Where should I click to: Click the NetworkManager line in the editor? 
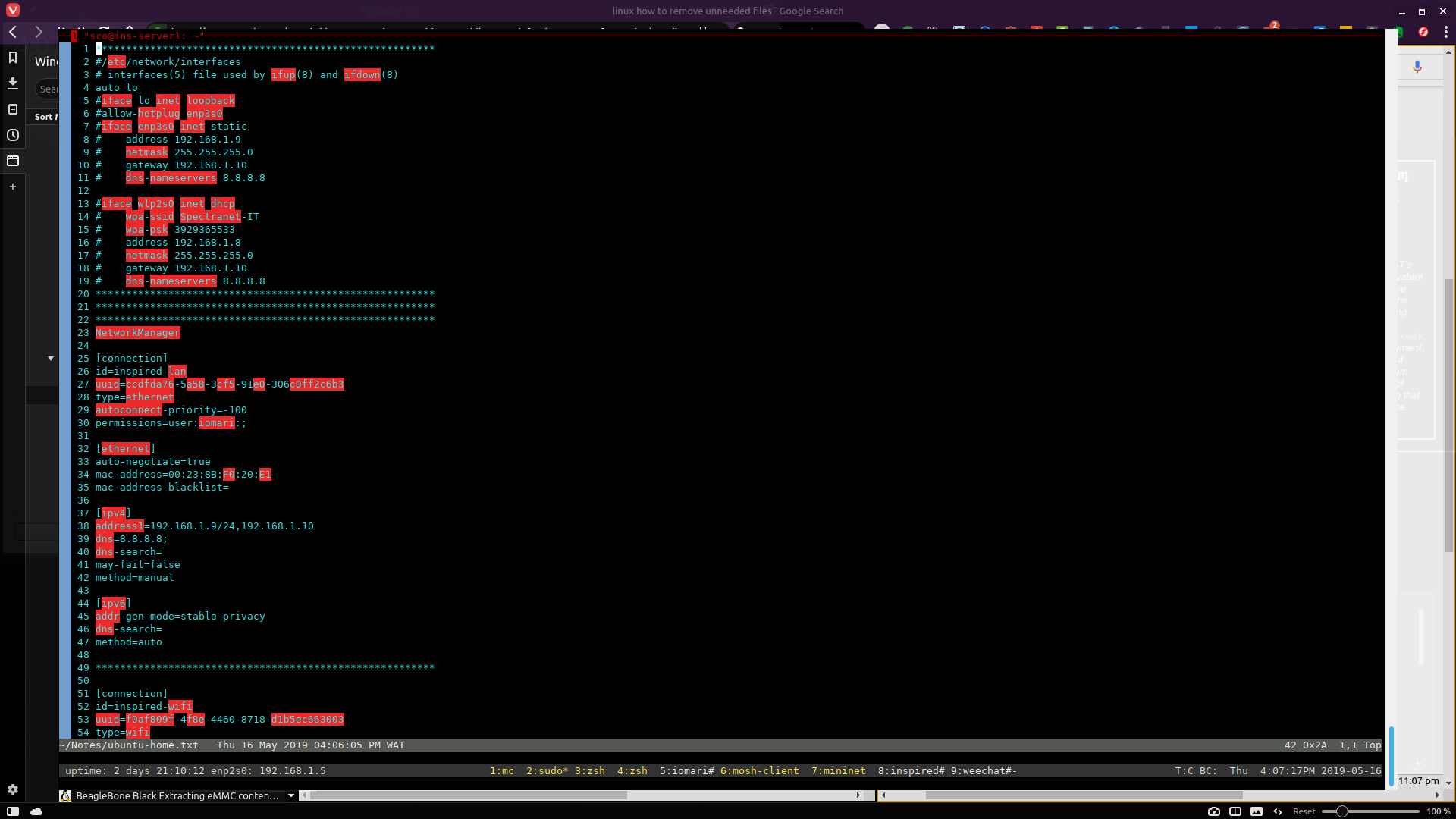click(138, 333)
